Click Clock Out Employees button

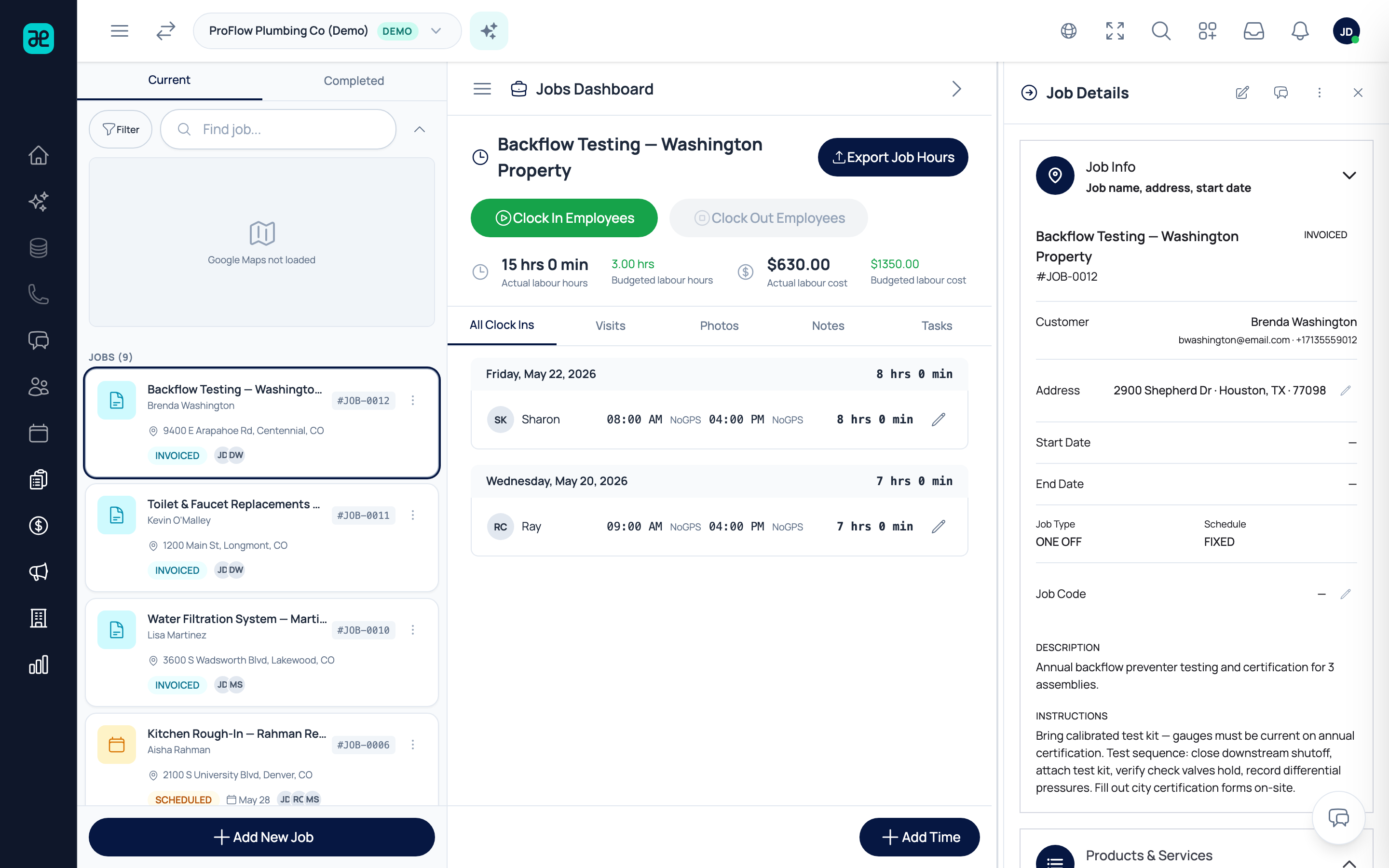click(769, 218)
